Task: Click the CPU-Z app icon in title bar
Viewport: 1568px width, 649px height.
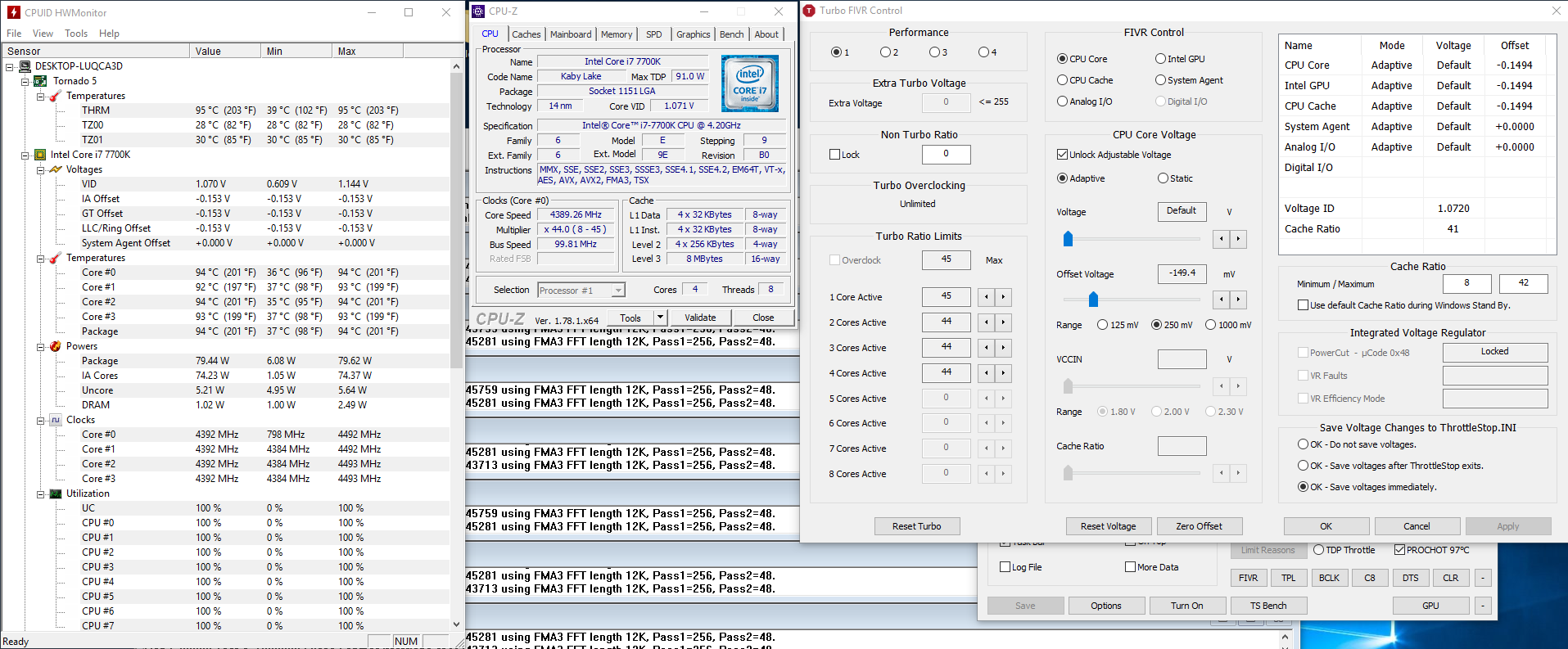Action: (478, 11)
